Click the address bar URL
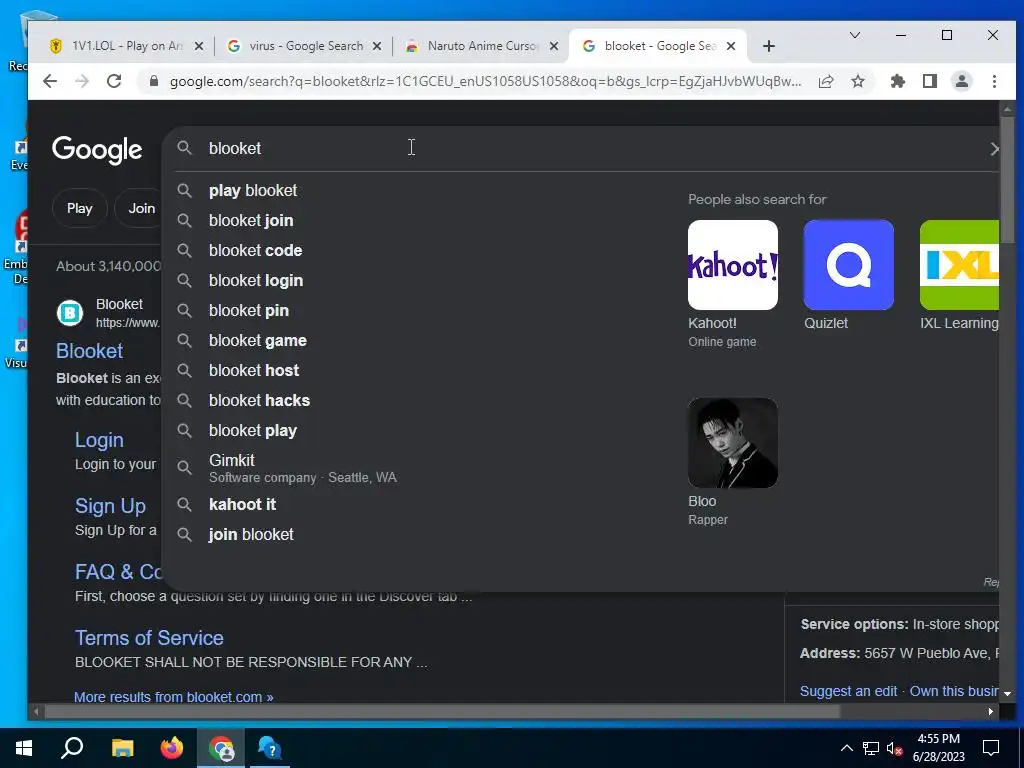 point(485,81)
